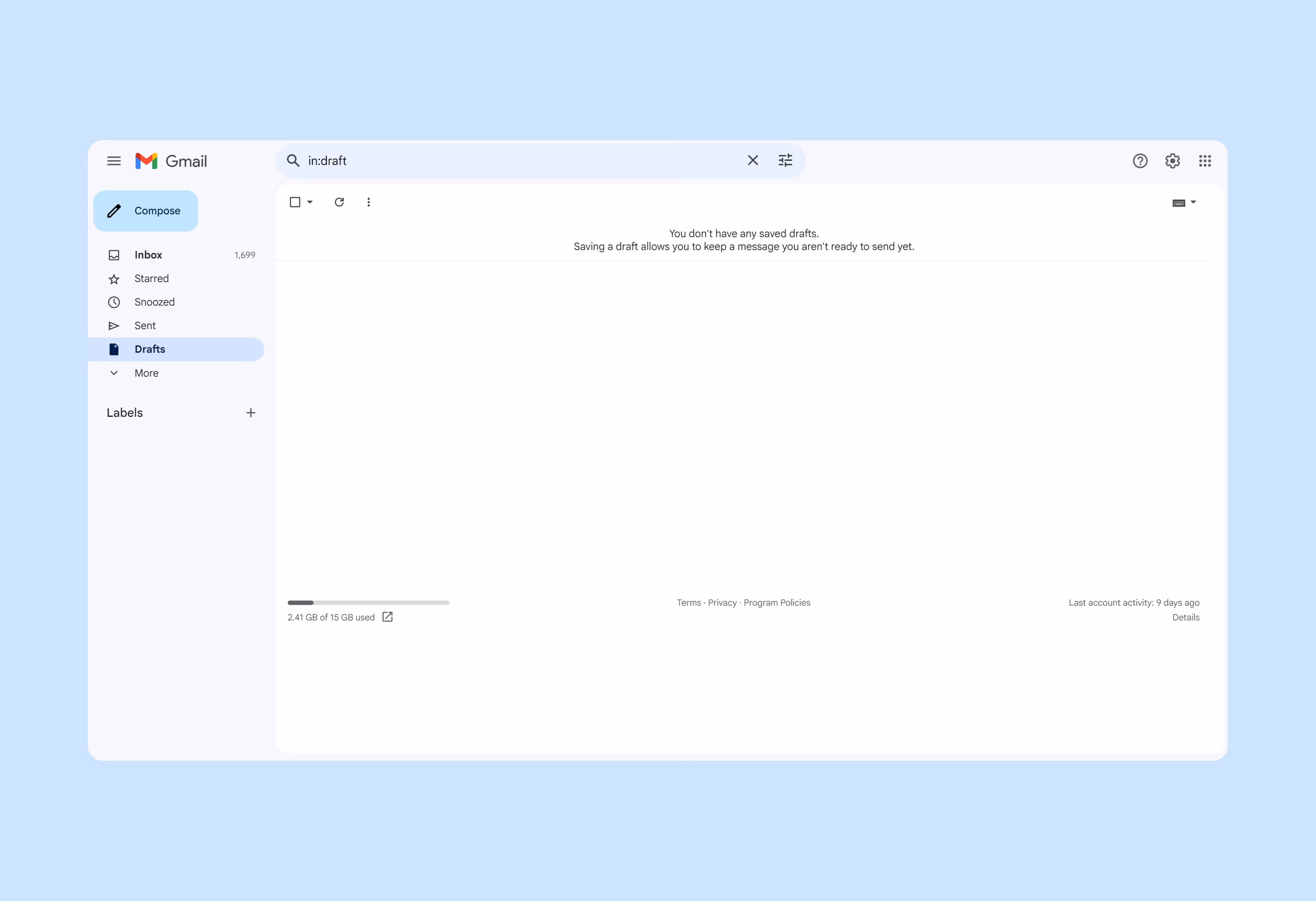The height and width of the screenshot is (901, 1316).
Task: Open search options filters
Action: [x=785, y=160]
